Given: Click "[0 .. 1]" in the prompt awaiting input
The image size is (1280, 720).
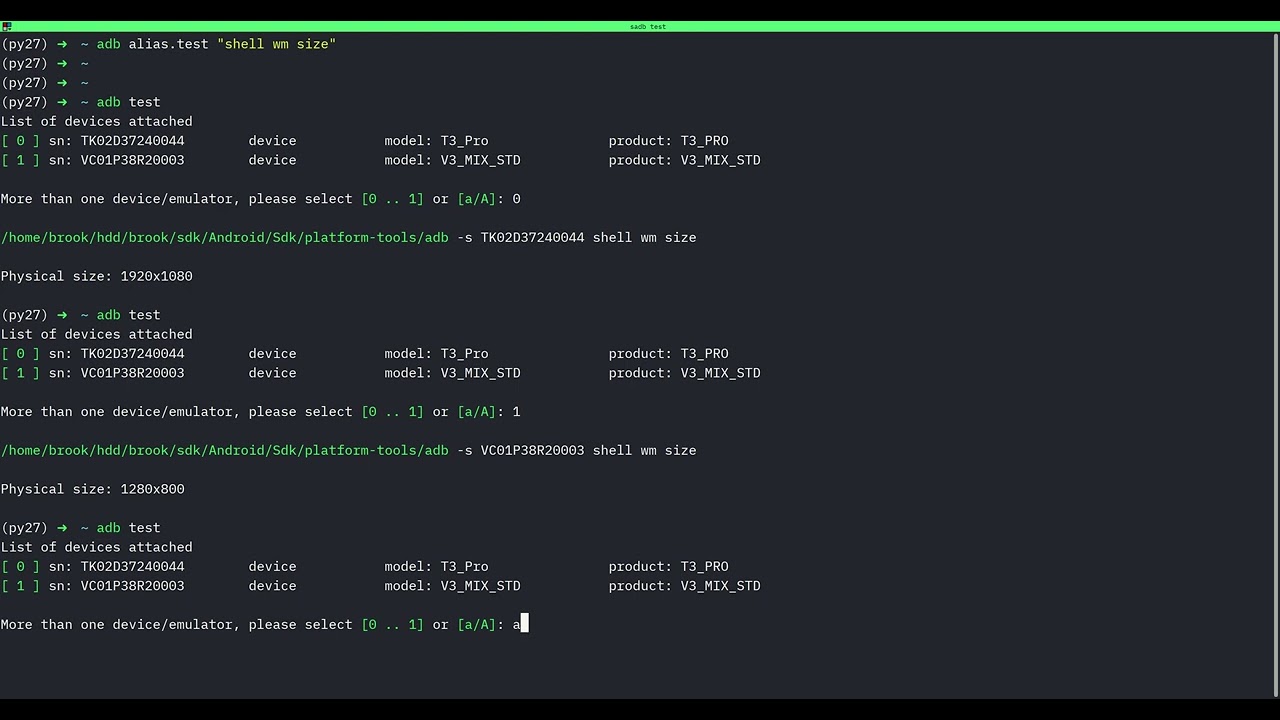Looking at the screenshot, I should [x=392, y=625].
